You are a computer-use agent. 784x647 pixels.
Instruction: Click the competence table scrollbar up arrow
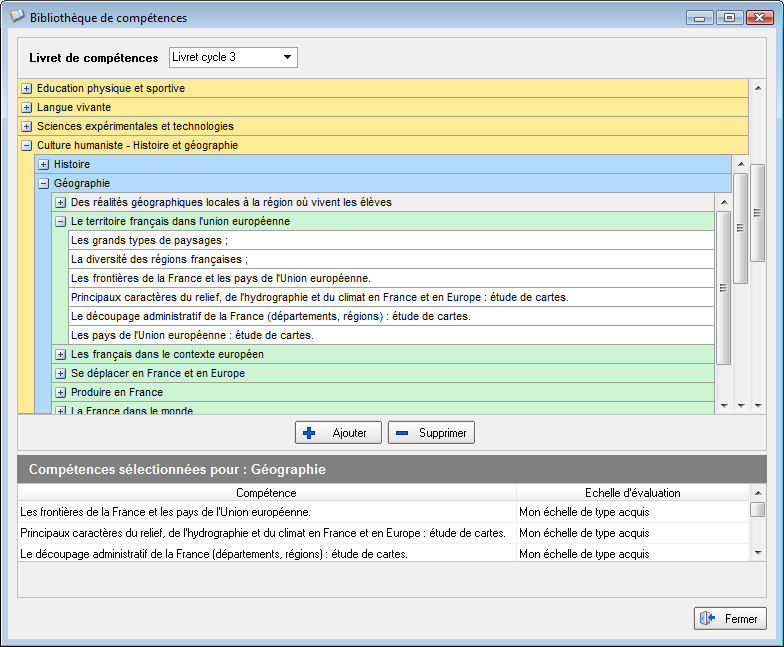coord(758,493)
